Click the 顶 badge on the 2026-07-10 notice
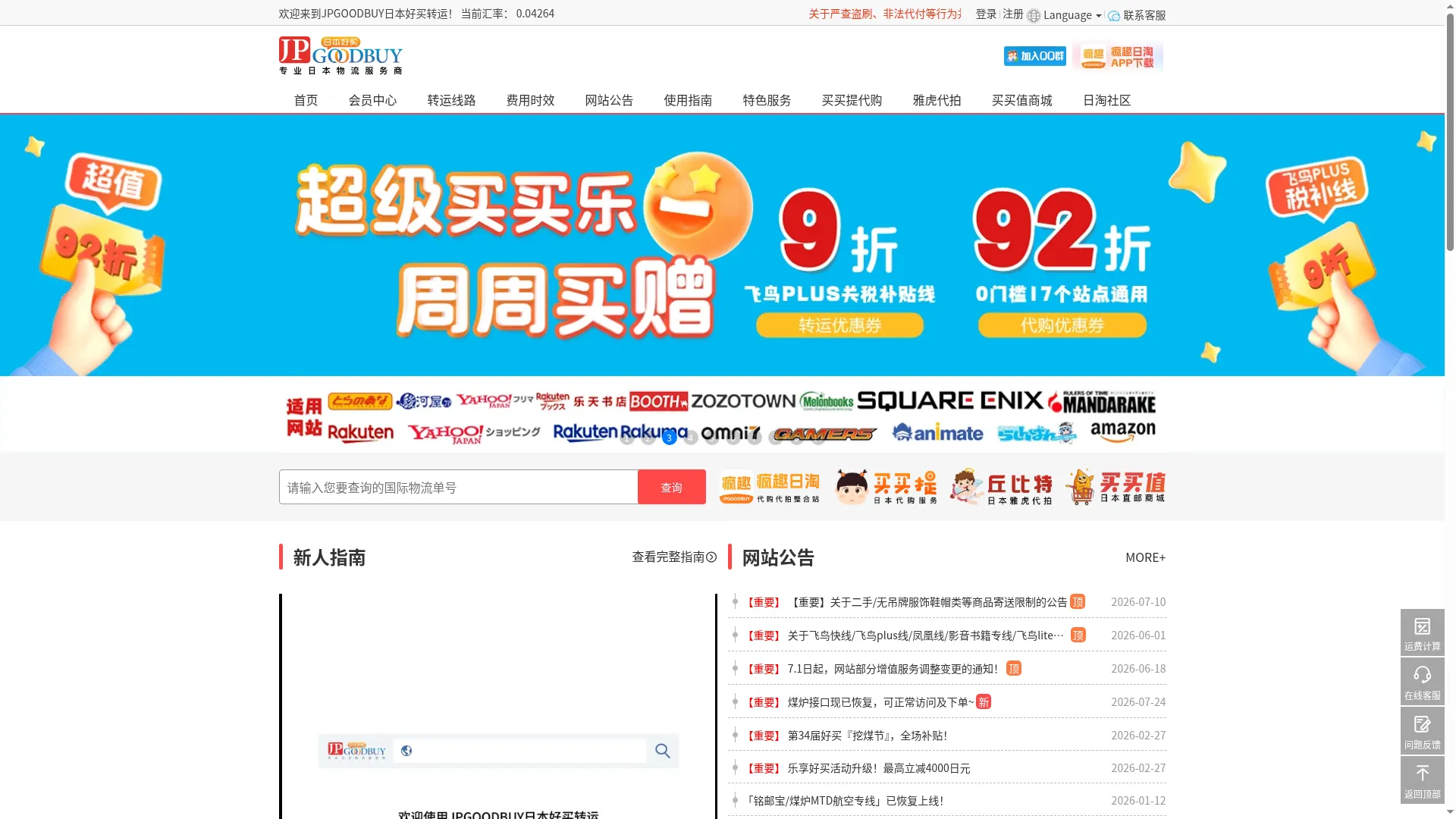The width and height of the screenshot is (1456, 819). click(x=1078, y=601)
